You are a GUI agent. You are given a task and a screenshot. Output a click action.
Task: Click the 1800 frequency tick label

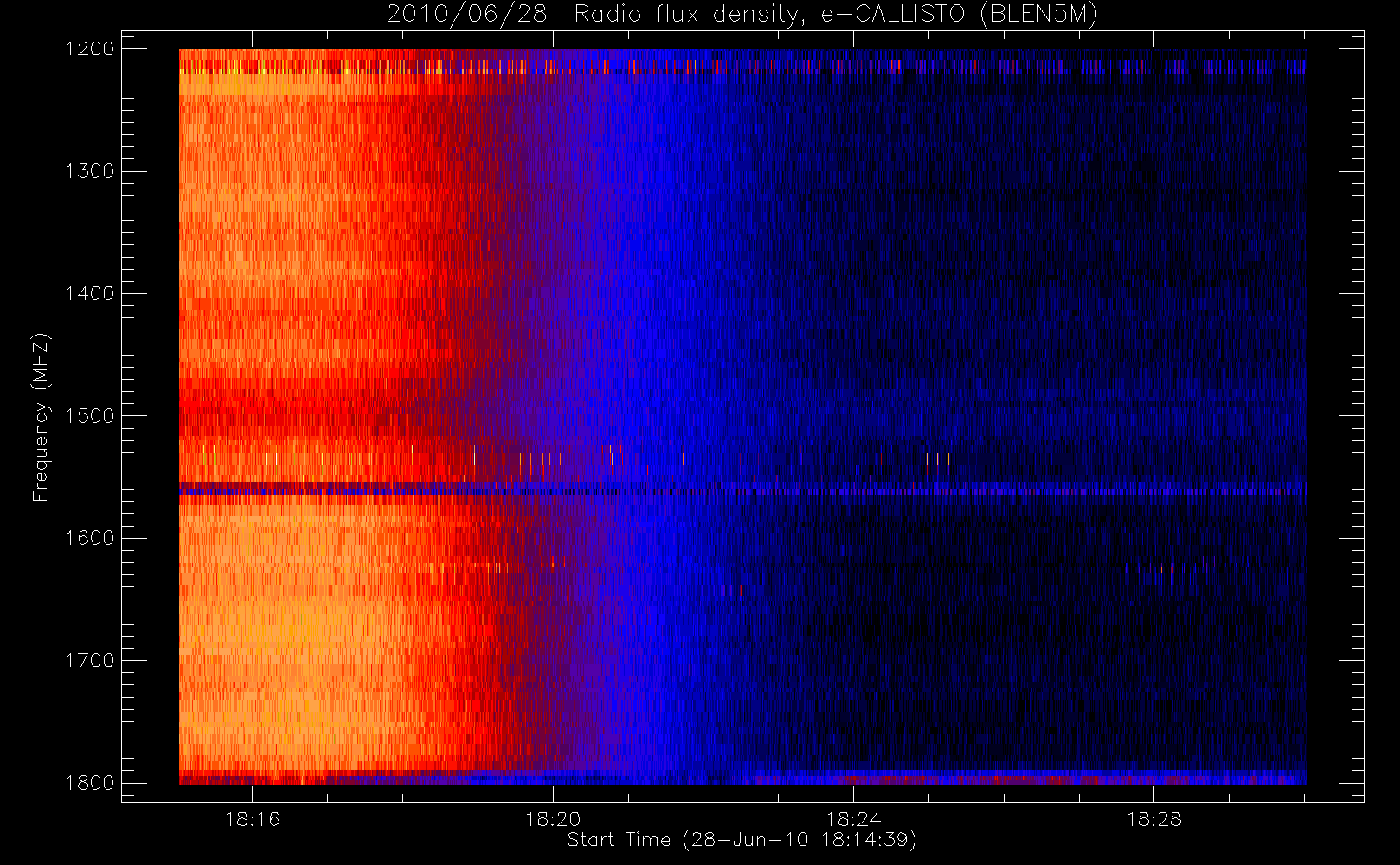click(x=90, y=783)
